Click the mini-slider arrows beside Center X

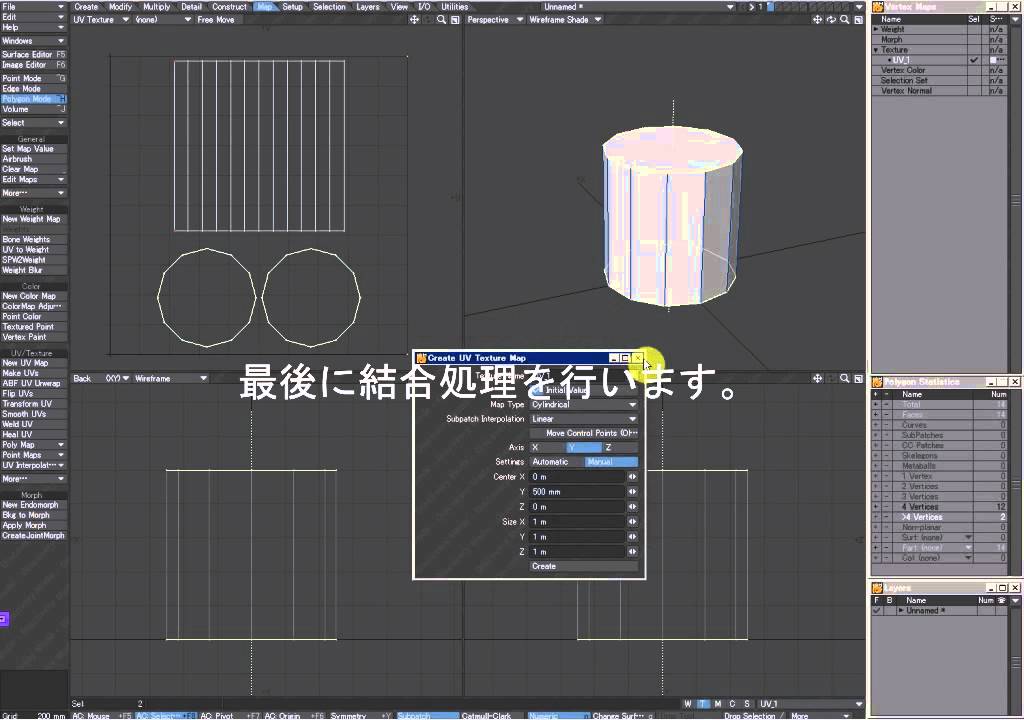click(x=632, y=477)
